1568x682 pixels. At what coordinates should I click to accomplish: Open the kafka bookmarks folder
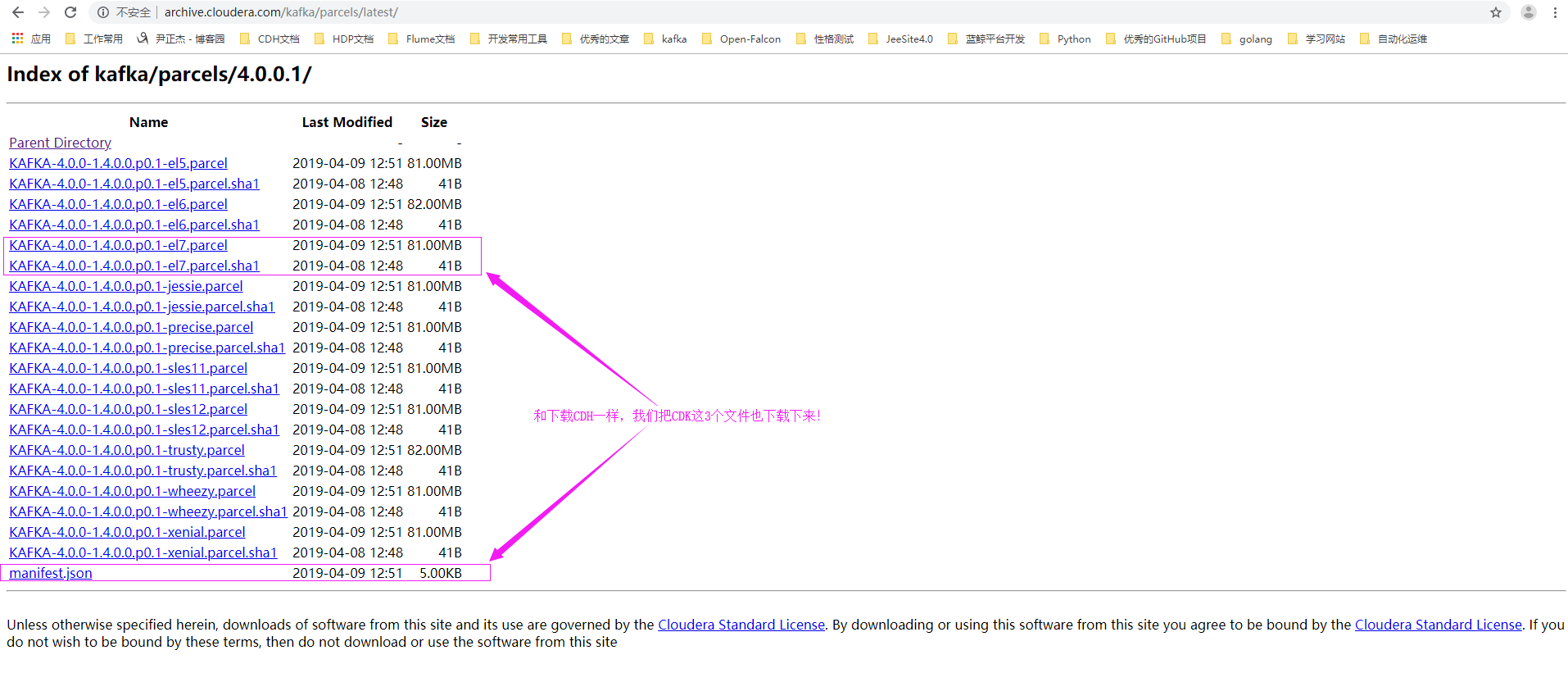(x=665, y=39)
